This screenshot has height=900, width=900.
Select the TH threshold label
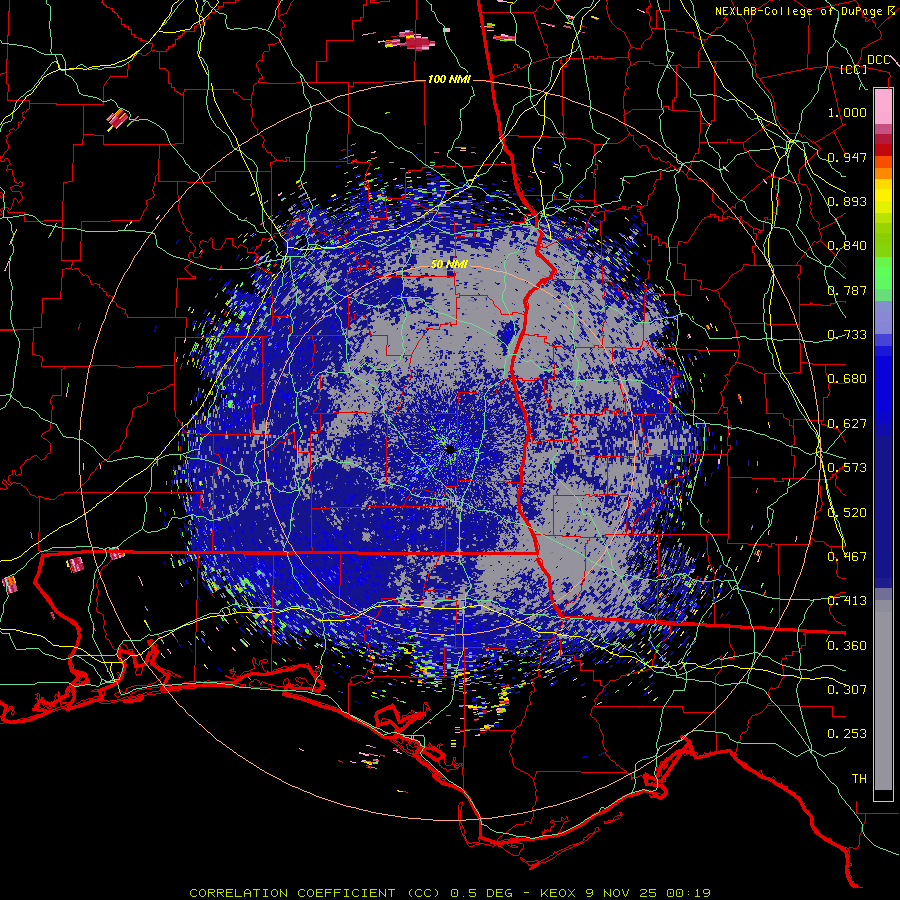tap(859, 779)
